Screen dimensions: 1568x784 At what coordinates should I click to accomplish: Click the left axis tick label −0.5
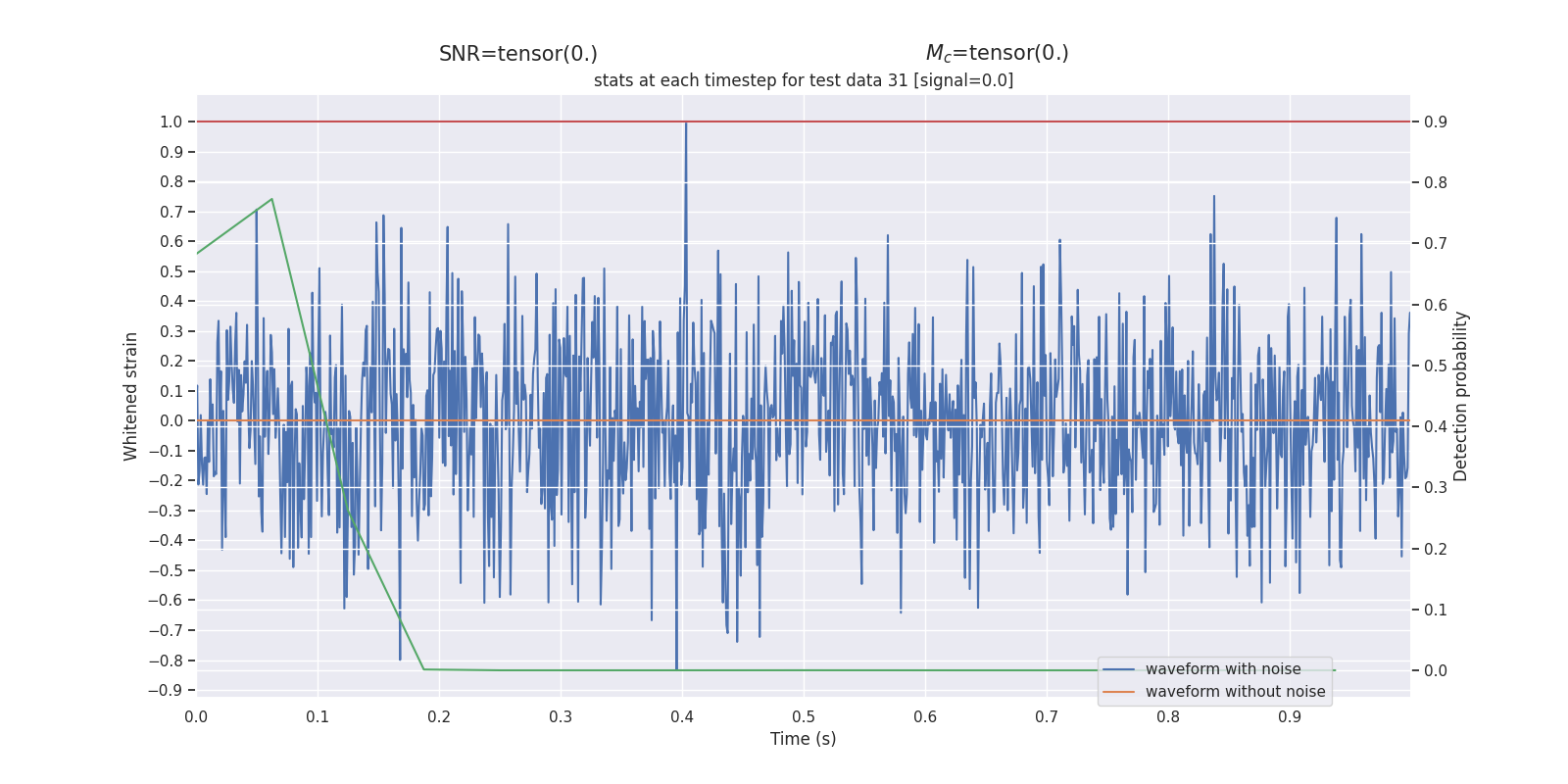point(166,570)
